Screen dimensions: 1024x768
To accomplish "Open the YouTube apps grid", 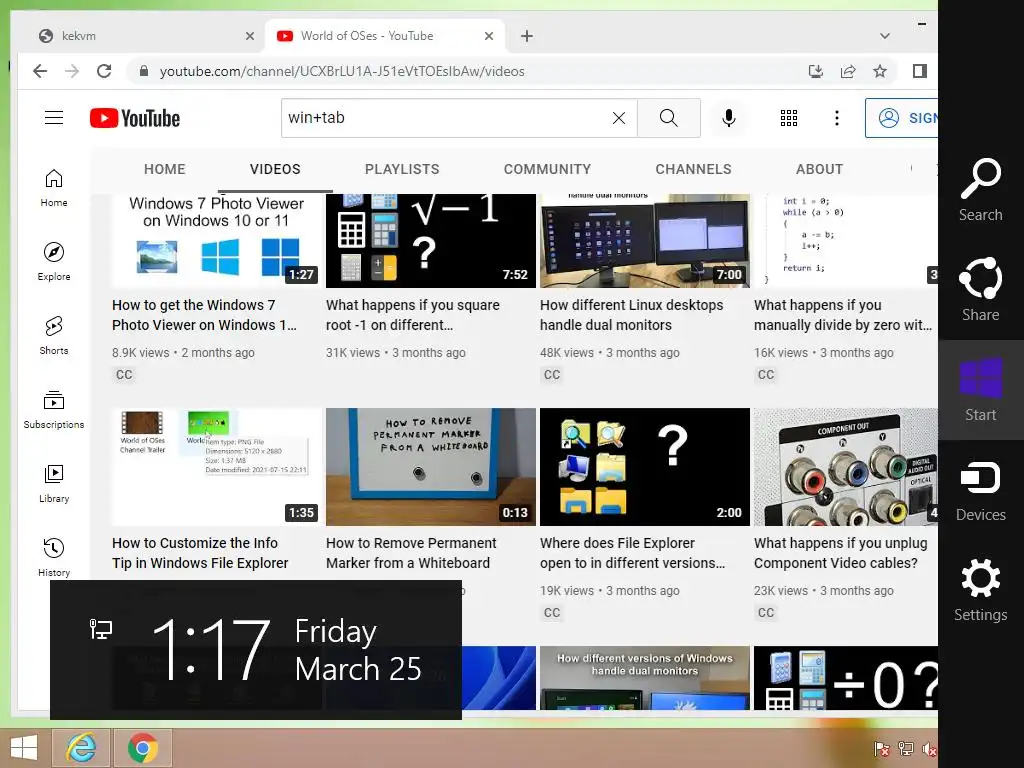I will (x=789, y=118).
